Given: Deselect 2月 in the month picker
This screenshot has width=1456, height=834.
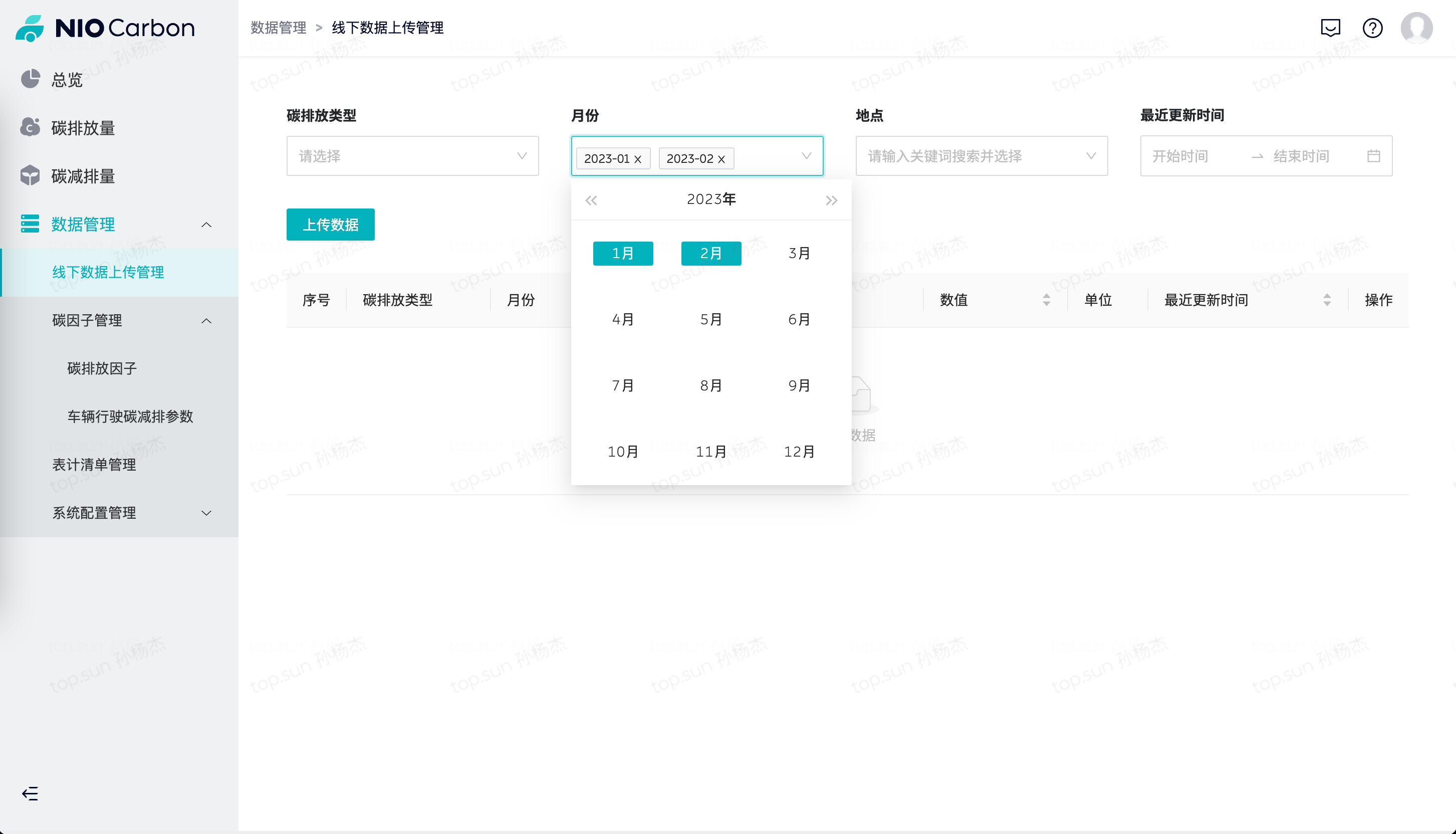Looking at the screenshot, I should tap(711, 253).
